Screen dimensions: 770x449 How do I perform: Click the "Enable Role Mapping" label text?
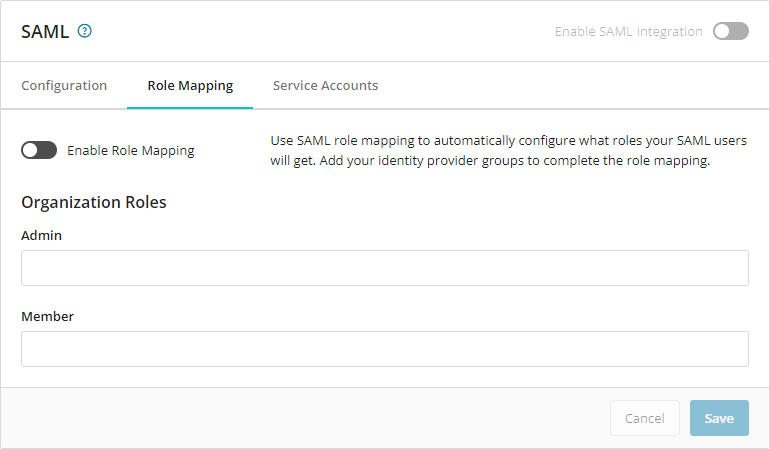(130, 151)
